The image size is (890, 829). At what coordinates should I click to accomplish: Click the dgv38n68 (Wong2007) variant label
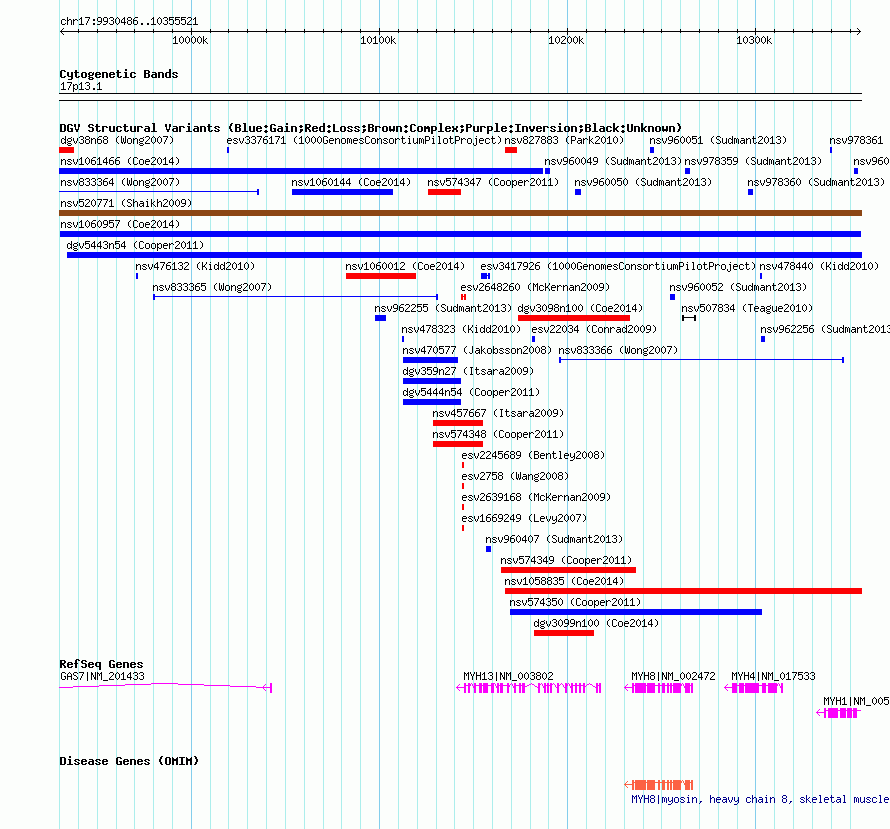[x=117, y=140]
